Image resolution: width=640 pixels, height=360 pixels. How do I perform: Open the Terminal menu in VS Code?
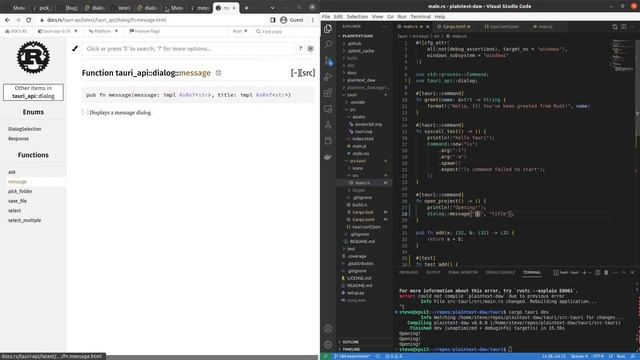[420, 17]
